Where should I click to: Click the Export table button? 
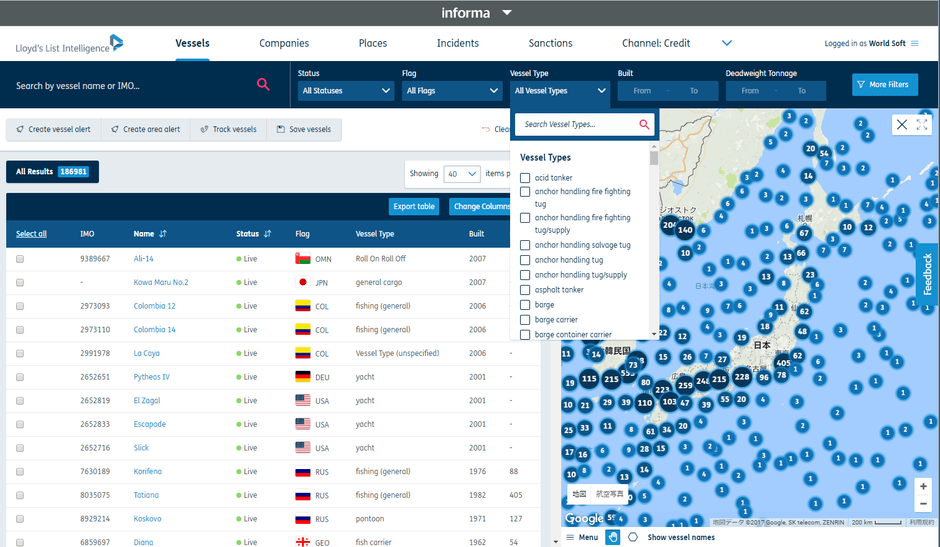[414, 206]
